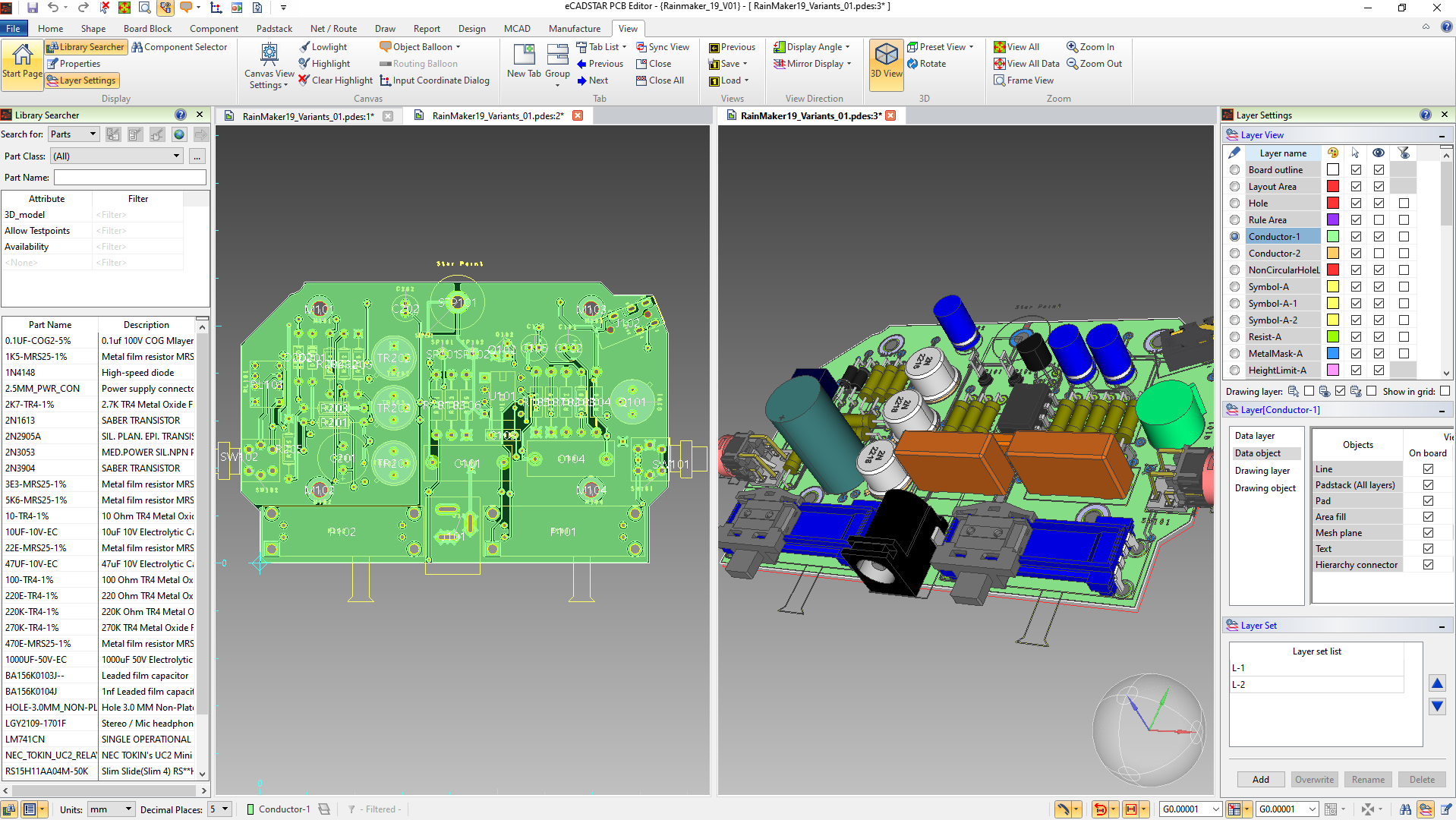The image size is (1456, 820).
Task: Click the Overwrite button
Action: pos(1314,780)
